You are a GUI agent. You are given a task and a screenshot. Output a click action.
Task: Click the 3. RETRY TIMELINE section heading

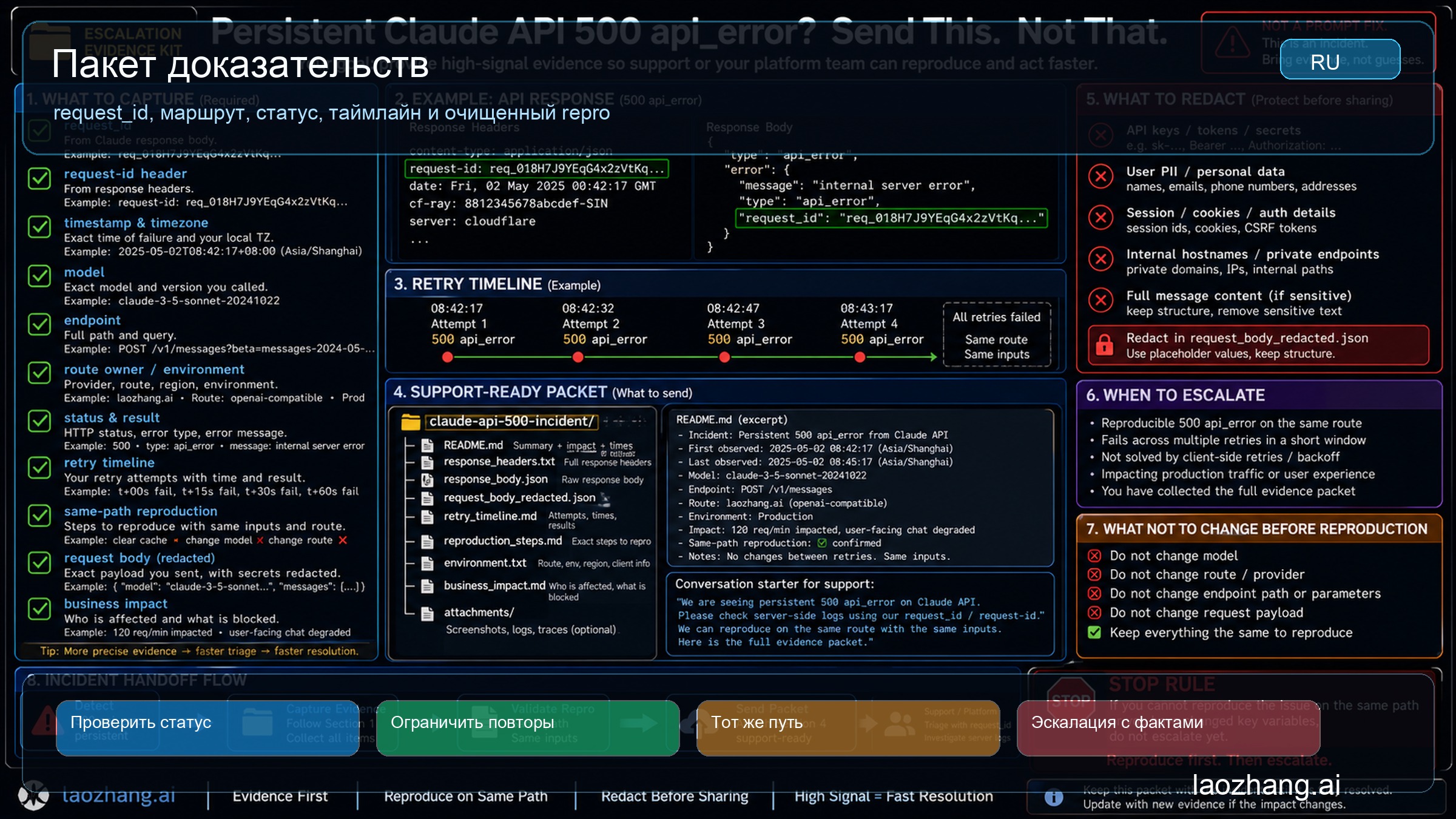coord(497,284)
